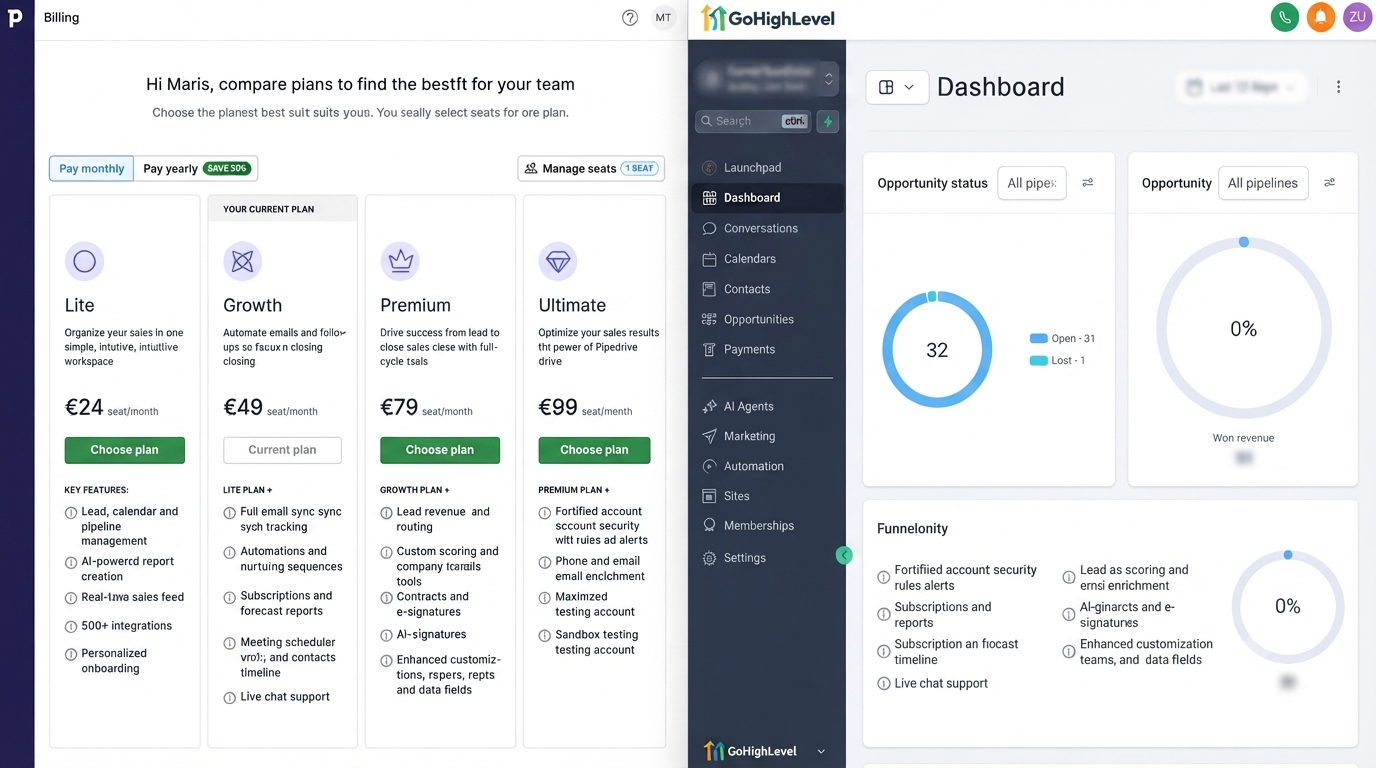Click the Funnelonity 0% progress ring
Screen dimensions: 1376x768
coord(1288,606)
